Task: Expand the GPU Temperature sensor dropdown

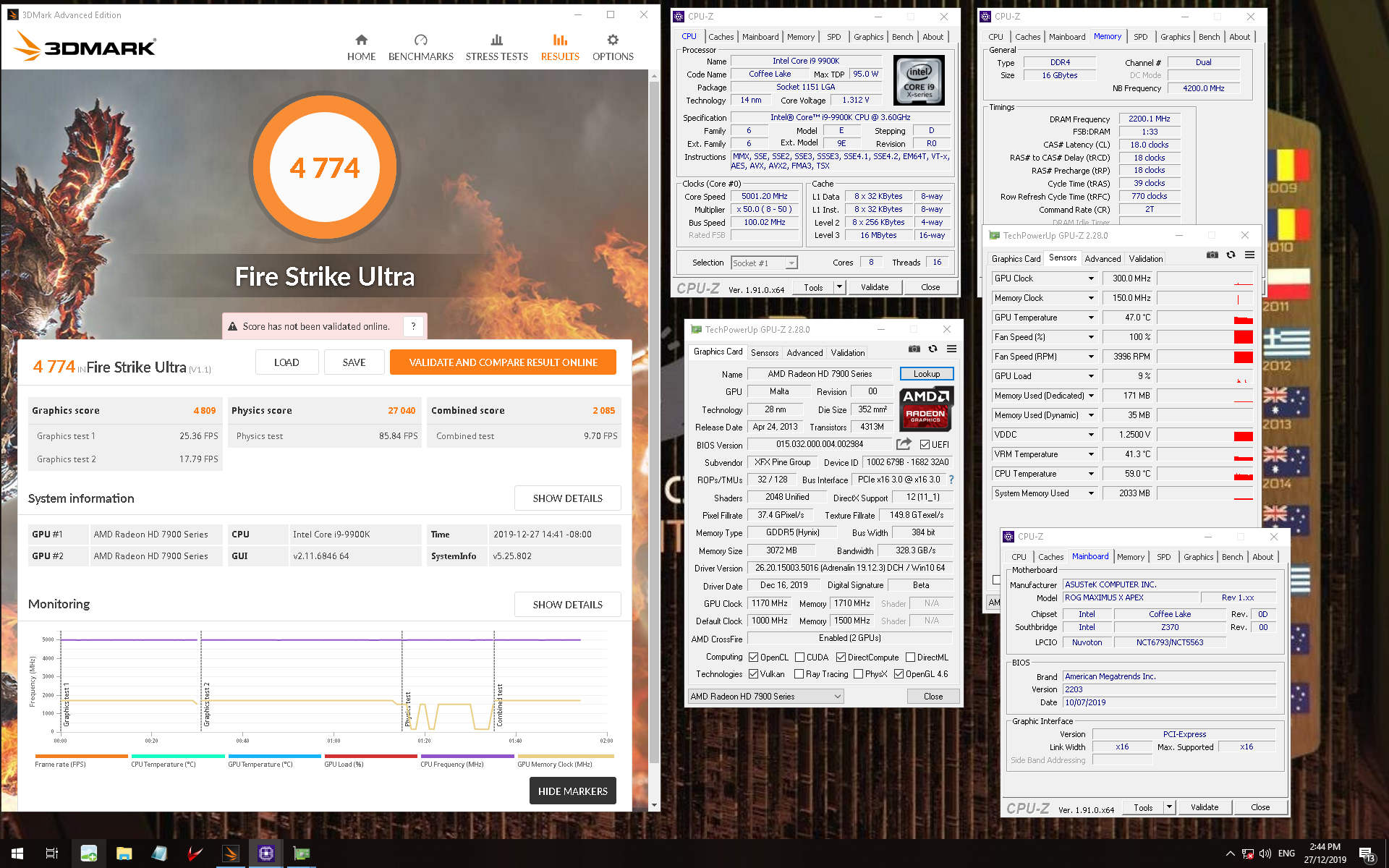Action: [1091, 318]
